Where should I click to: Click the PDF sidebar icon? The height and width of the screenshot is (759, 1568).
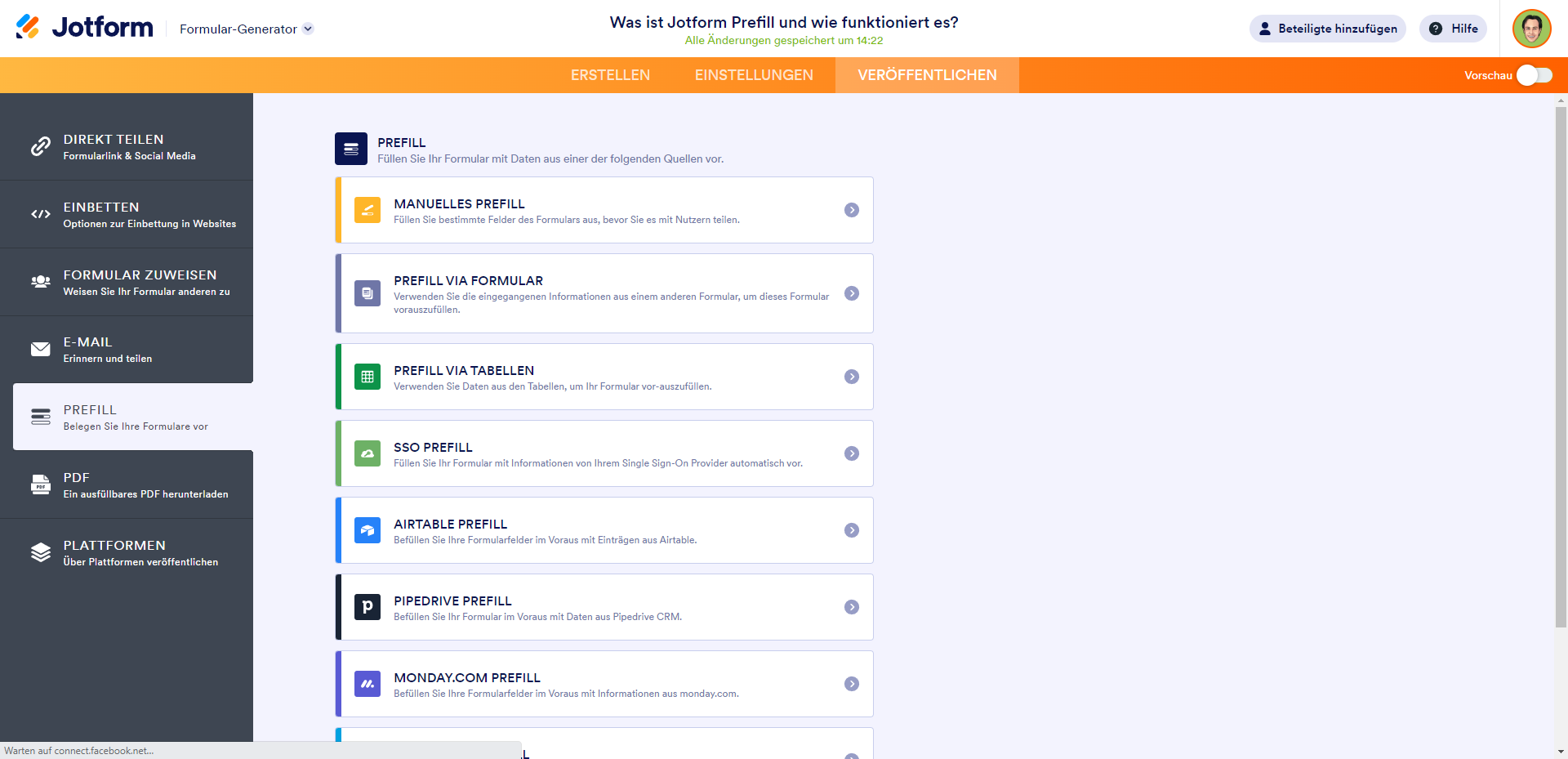(x=40, y=484)
